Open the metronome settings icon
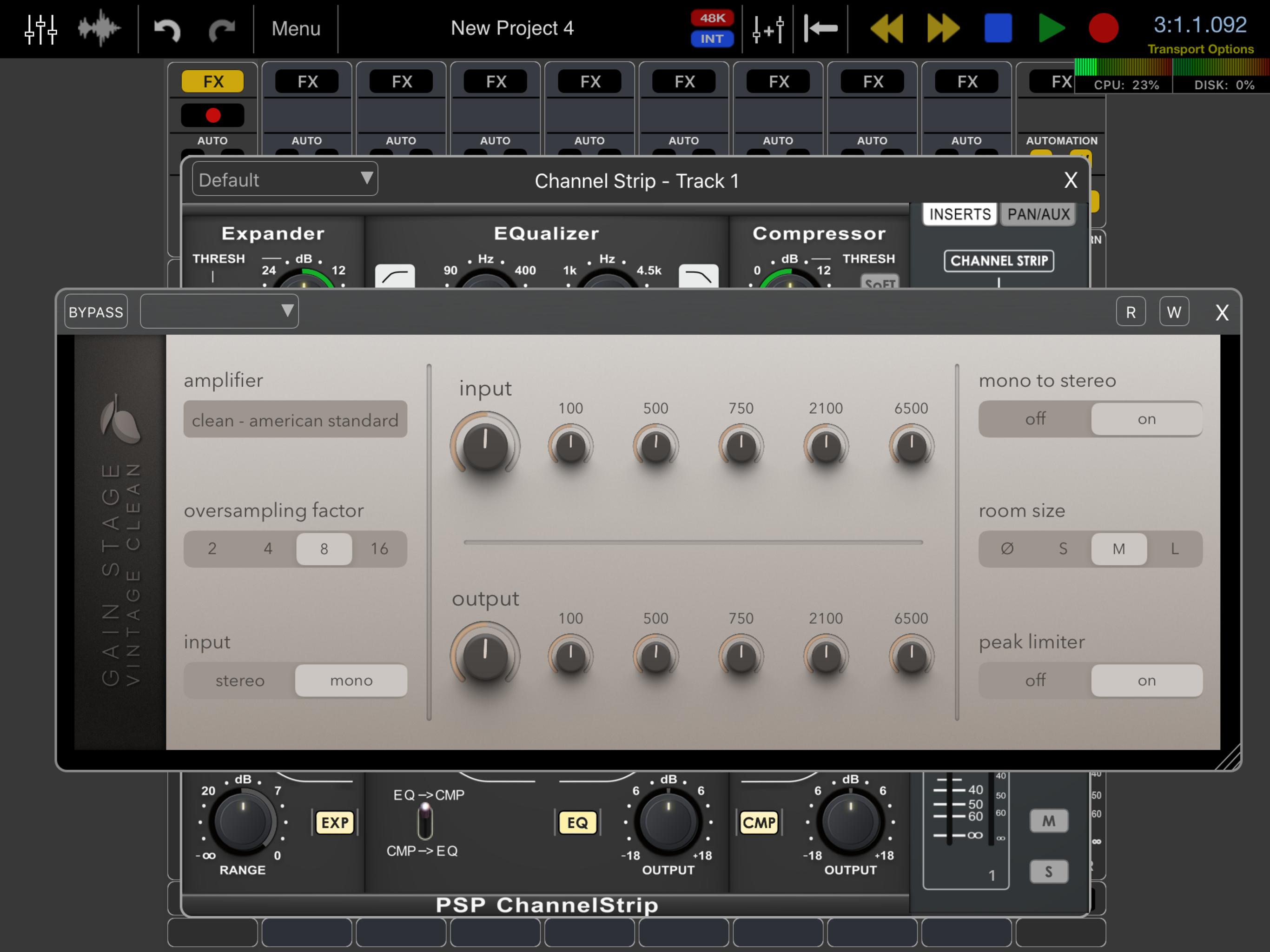This screenshot has height=952, width=1270. click(x=767, y=29)
